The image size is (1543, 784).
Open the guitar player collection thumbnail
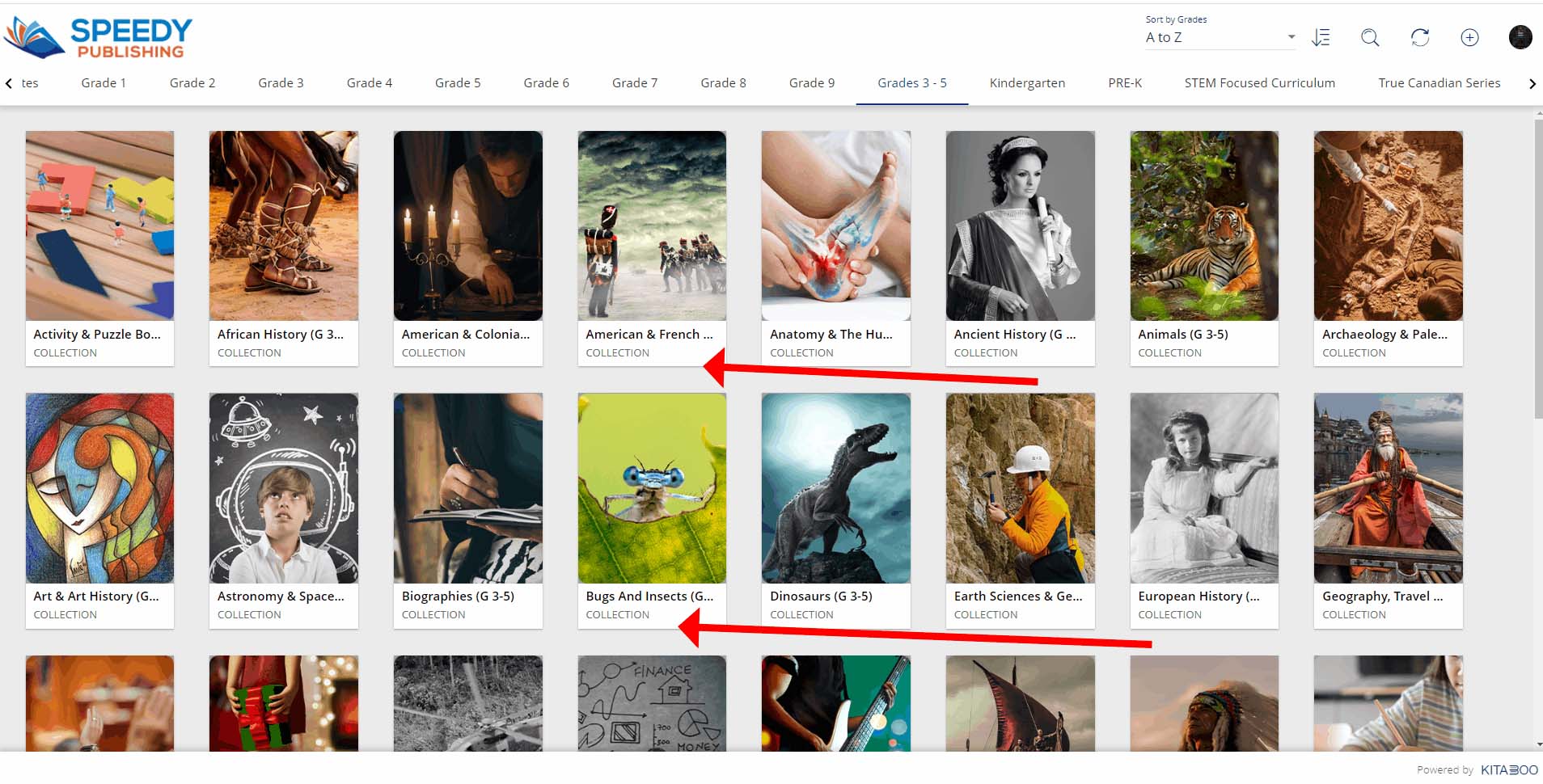tap(836, 703)
